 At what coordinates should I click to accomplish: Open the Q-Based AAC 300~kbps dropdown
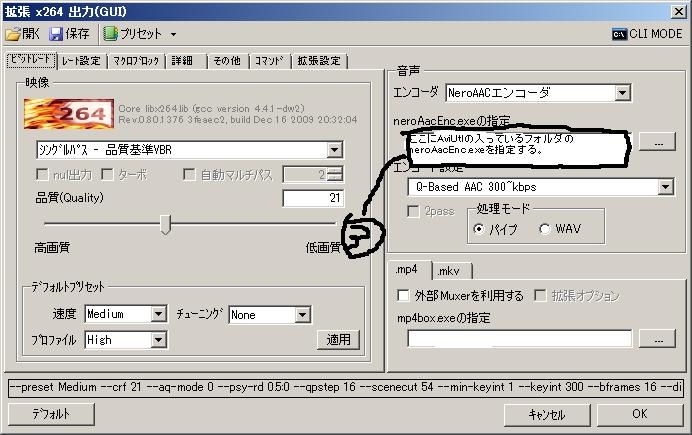click(x=541, y=187)
